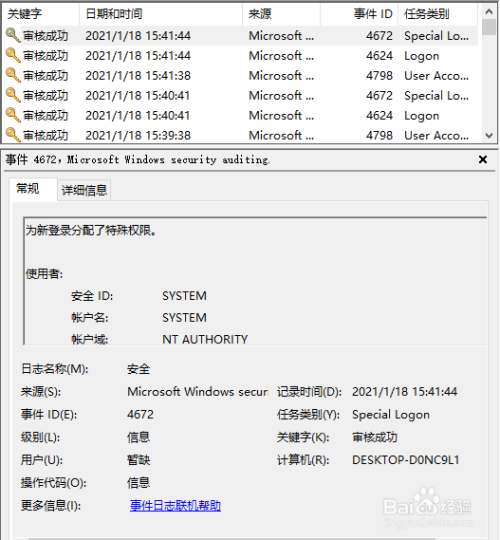Image resolution: width=500 pixels, height=540 pixels.
Task: Click the 审核成功 keyword field value
Action: pyautogui.click(x=375, y=437)
